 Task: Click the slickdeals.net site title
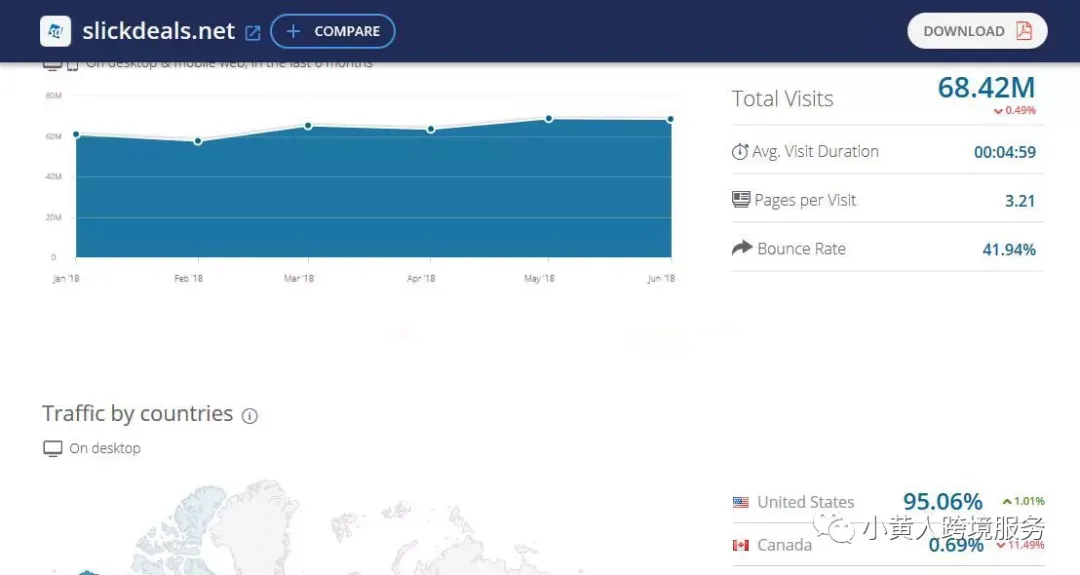coord(158,31)
